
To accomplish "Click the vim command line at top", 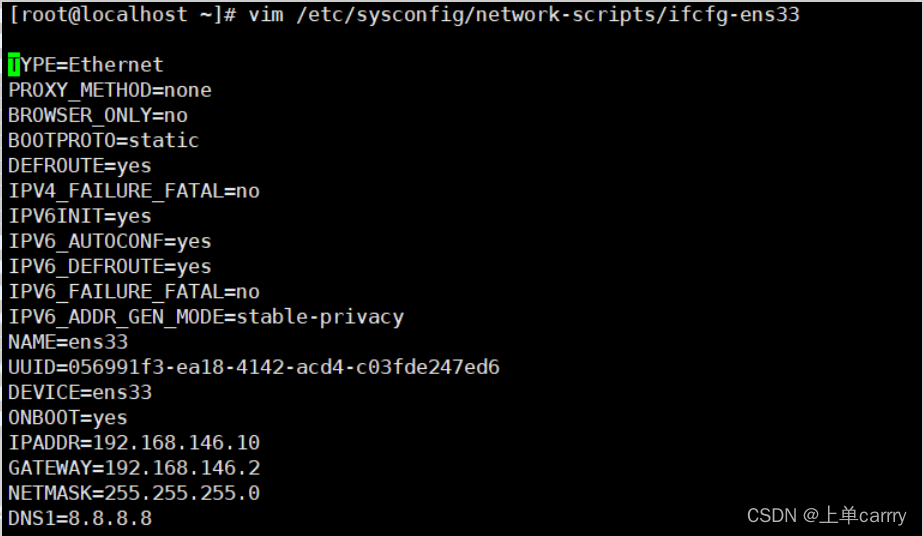I will coord(403,15).
